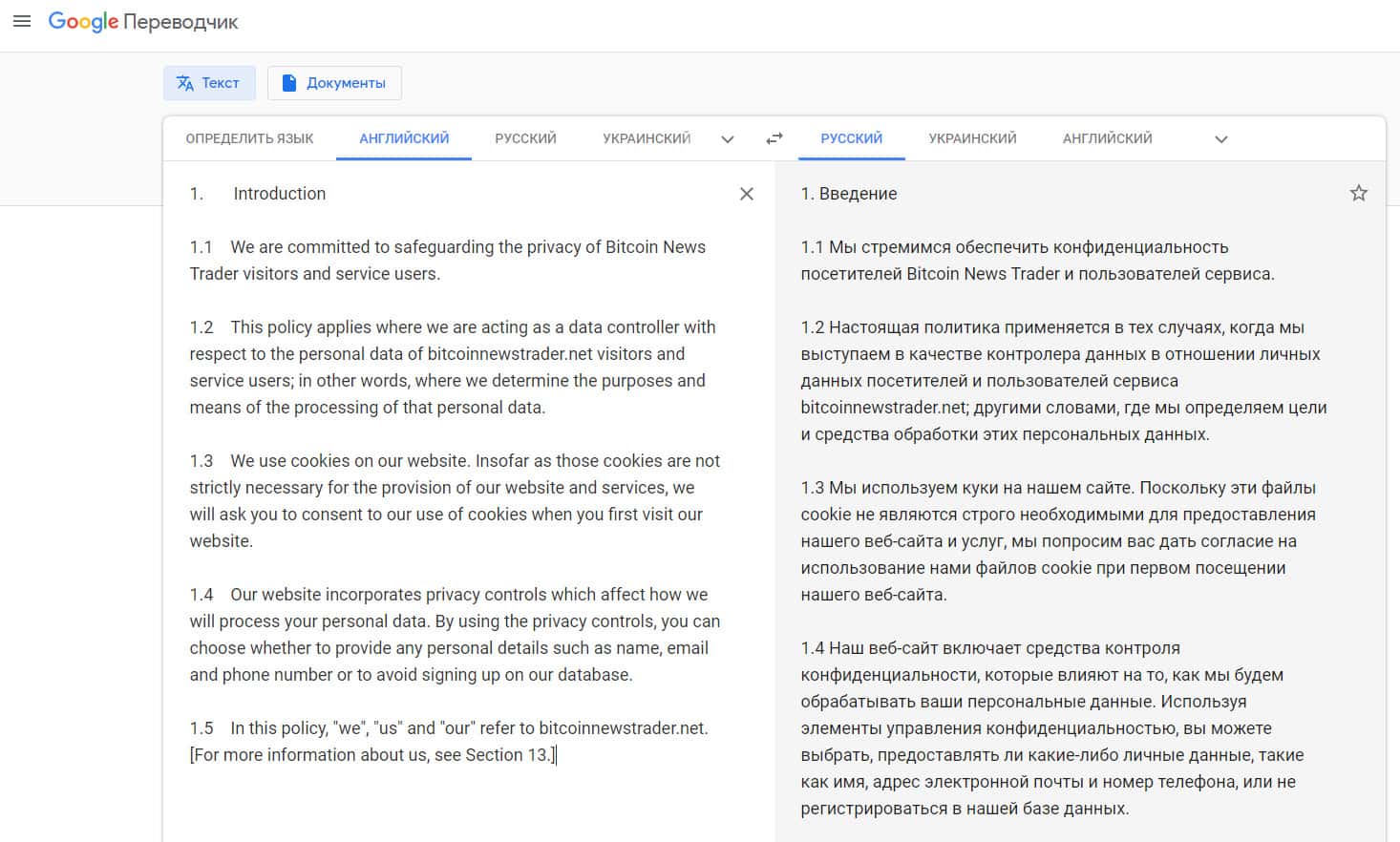Click source paragraph 1.4 about privacy controls

click(x=455, y=635)
